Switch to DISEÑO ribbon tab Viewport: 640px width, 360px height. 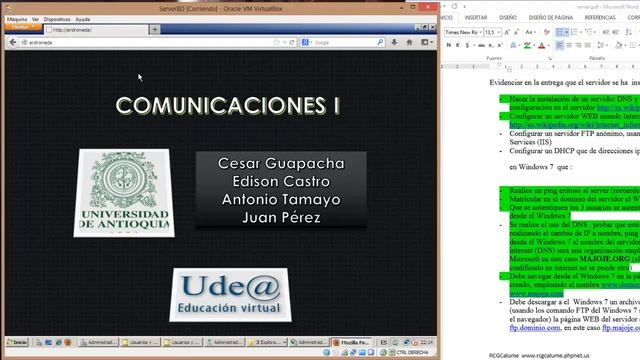pos(508,18)
